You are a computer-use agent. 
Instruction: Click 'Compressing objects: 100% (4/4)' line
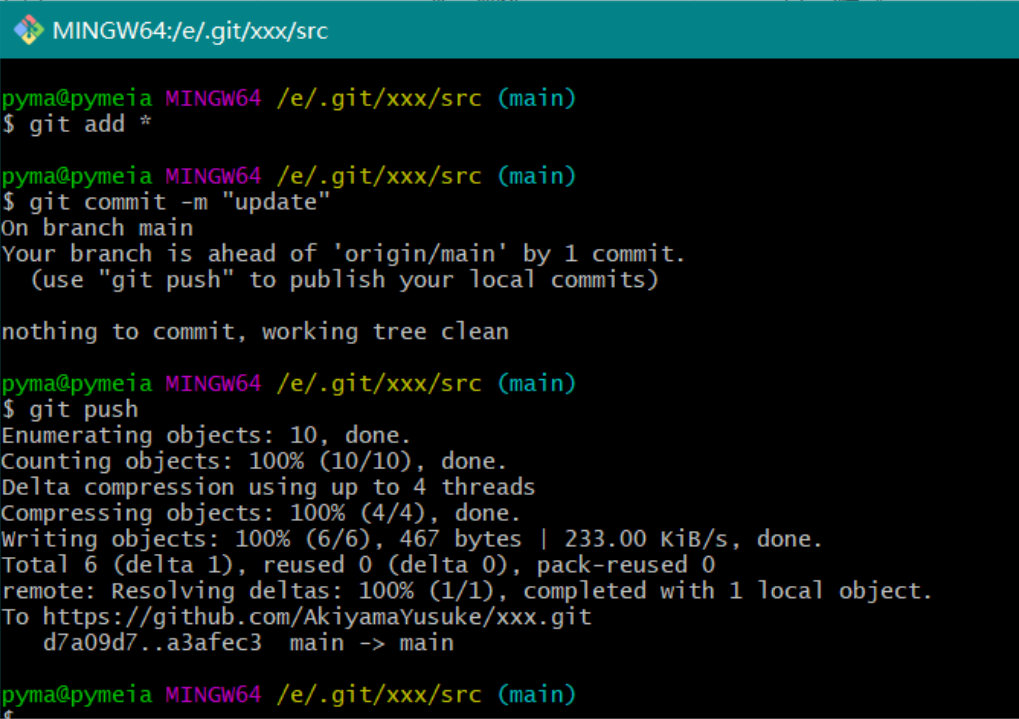point(261,513)
